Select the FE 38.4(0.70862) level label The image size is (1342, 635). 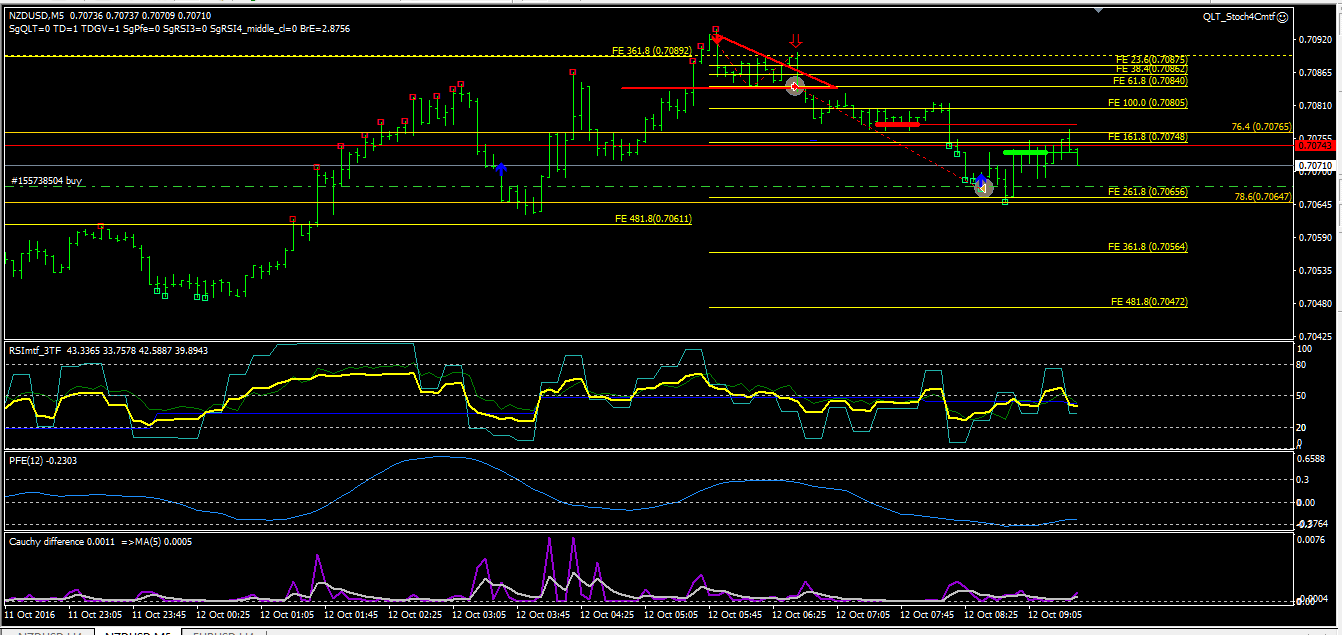pyautogui.click(x=1151, y=69)
